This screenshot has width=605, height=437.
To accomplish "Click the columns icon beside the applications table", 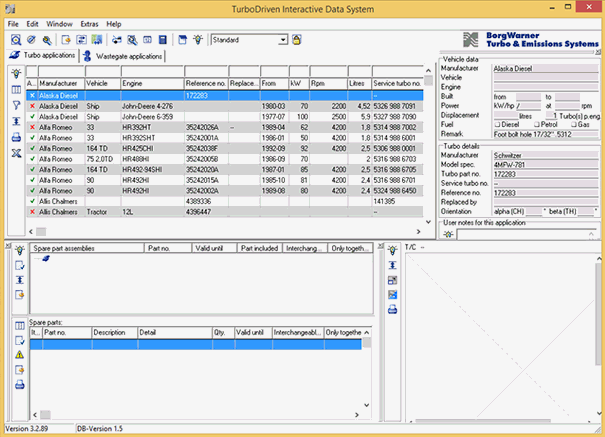I will pyautogui.click(x=16, y=89).
